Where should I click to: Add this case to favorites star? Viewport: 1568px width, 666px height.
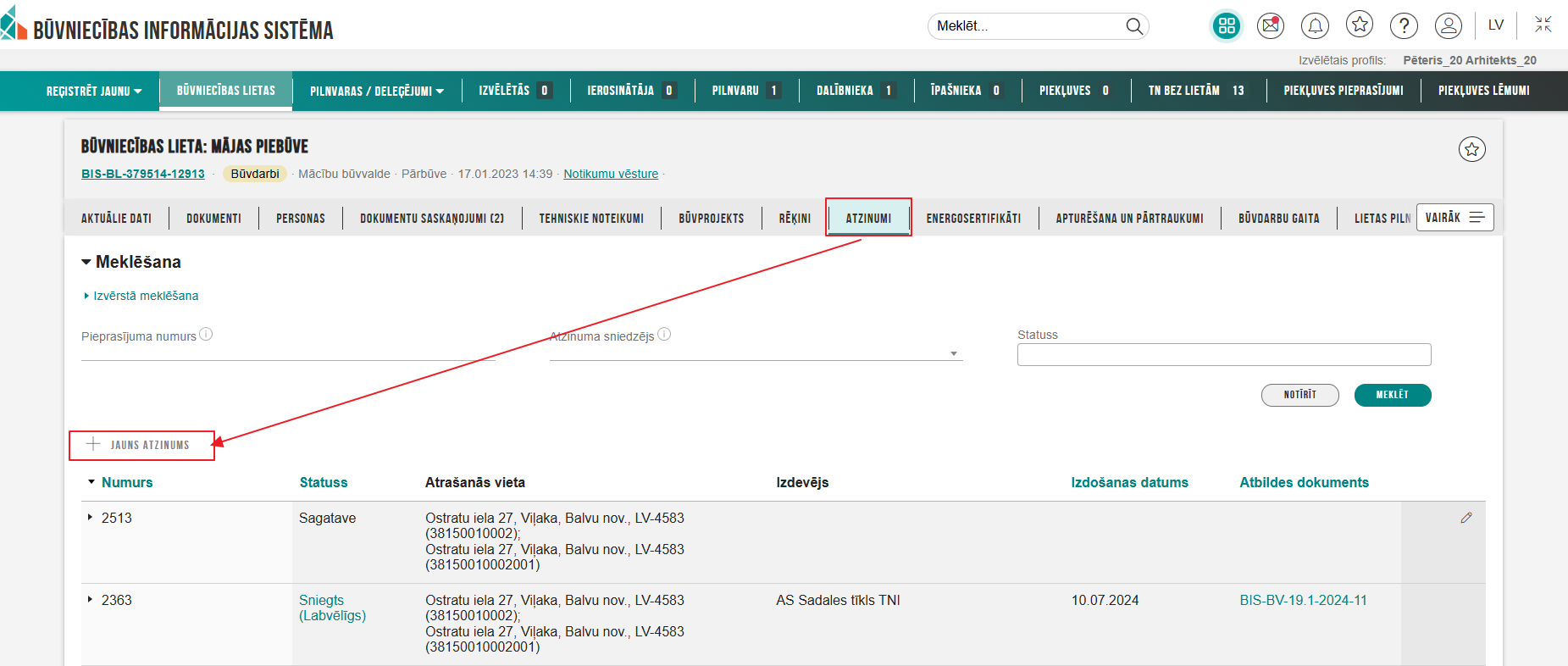tap(1472, 149)
